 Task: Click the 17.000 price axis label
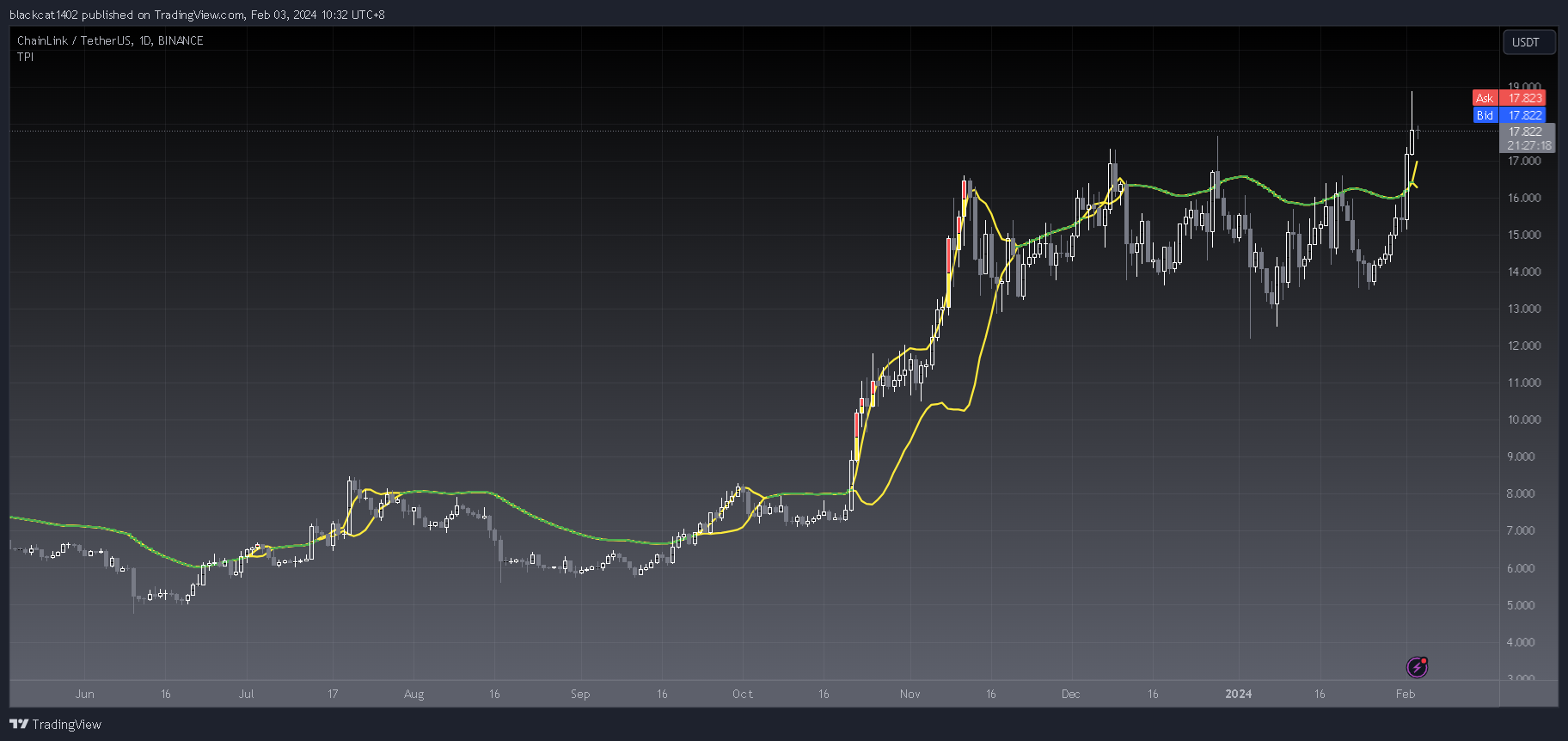[1524, 161]
